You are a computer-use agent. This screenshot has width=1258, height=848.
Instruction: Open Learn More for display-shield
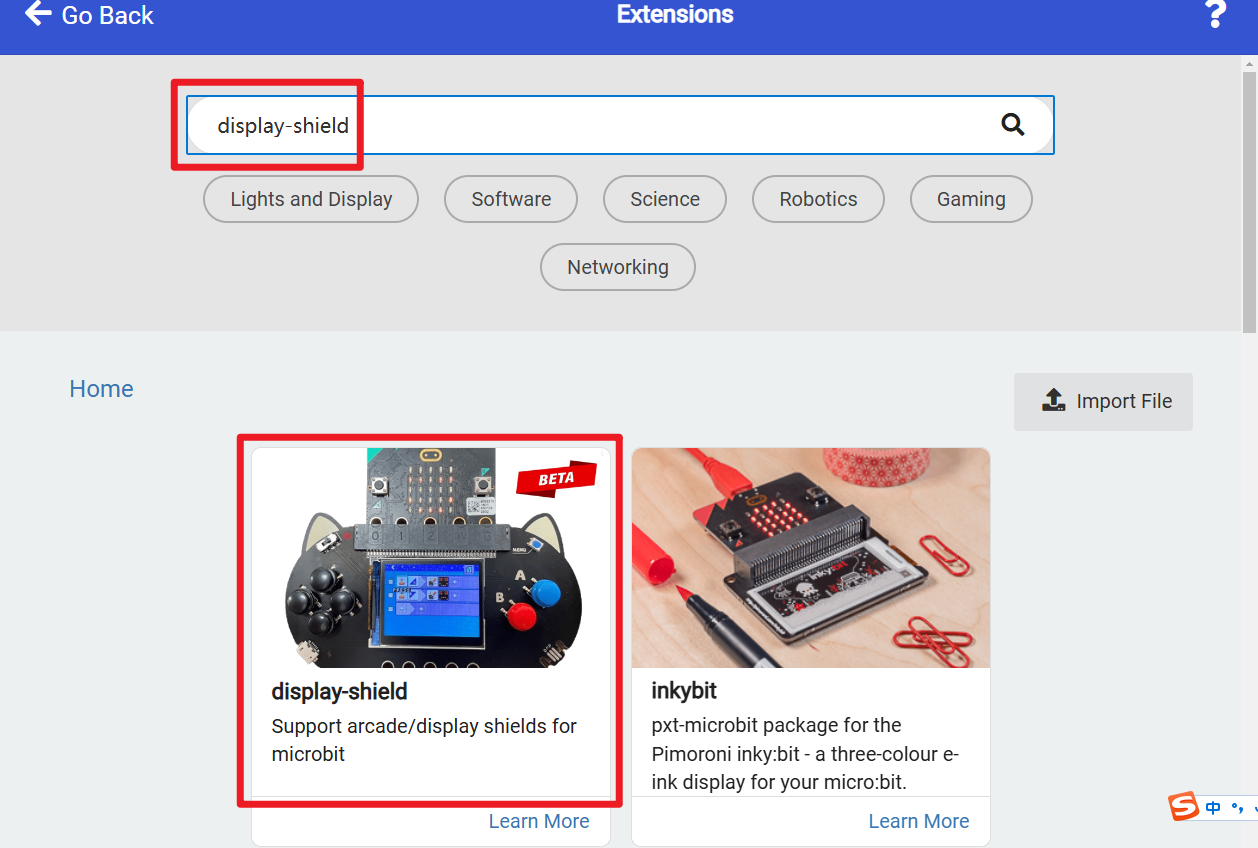[x=539, y=821]
